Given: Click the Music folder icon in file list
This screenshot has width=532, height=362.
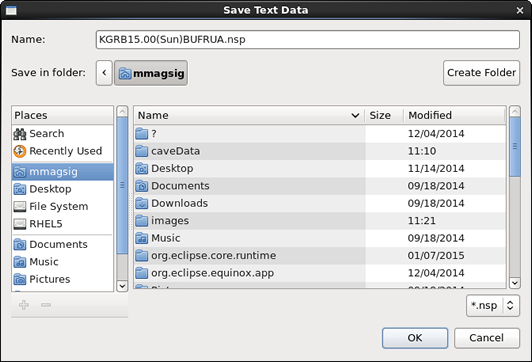Looking at the screenshot, I should (141, 238).
